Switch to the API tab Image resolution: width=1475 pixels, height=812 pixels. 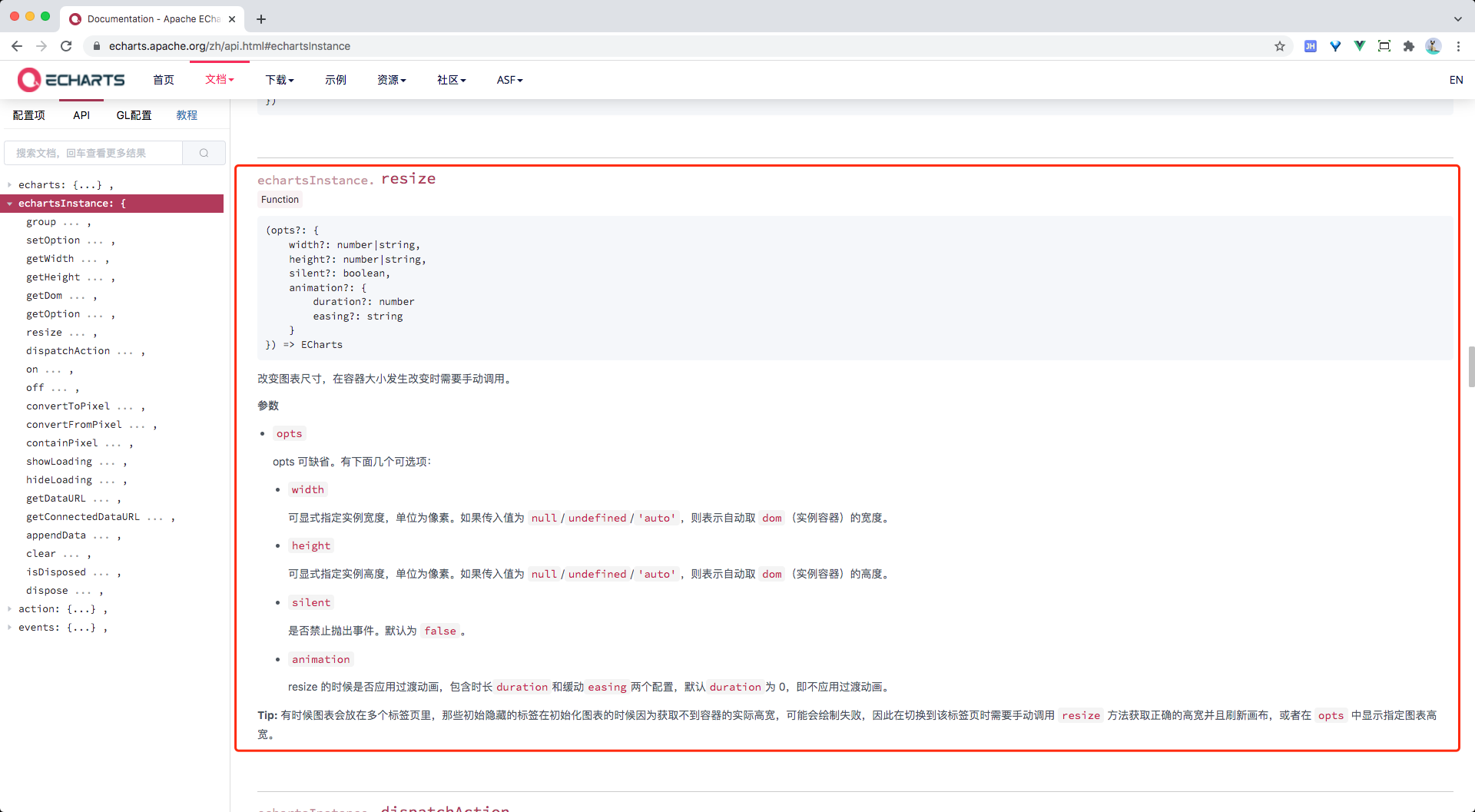[x=81, y=115]
